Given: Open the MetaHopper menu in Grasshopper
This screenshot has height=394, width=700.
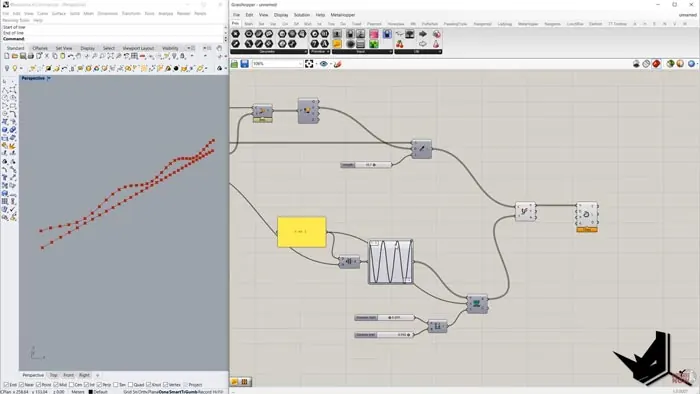Looking at the screenshot, I should click(x=343, y=15).
